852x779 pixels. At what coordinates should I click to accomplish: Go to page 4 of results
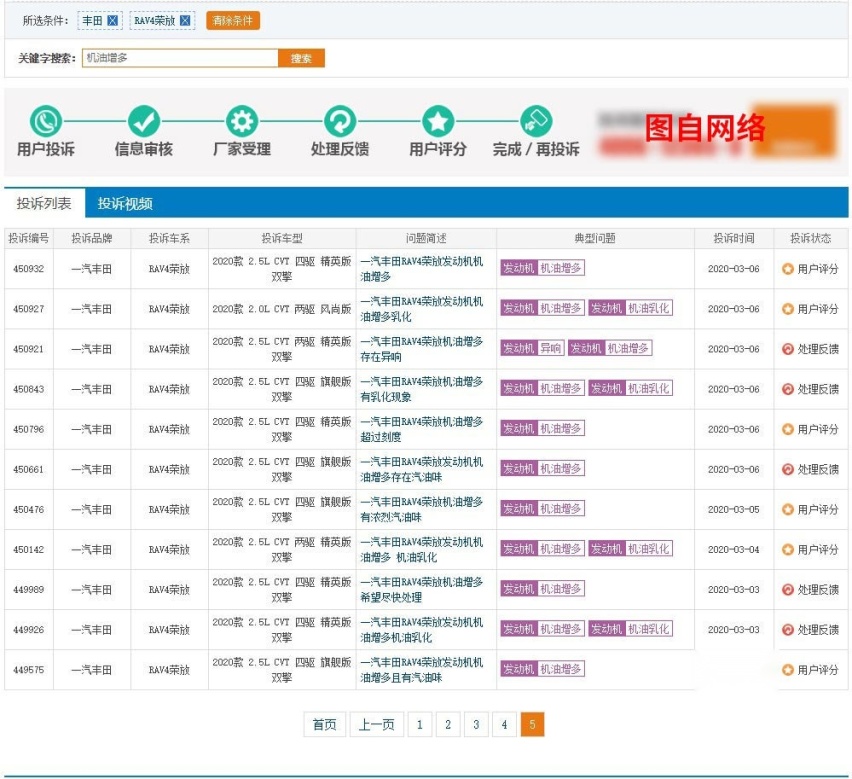(504, 725)
